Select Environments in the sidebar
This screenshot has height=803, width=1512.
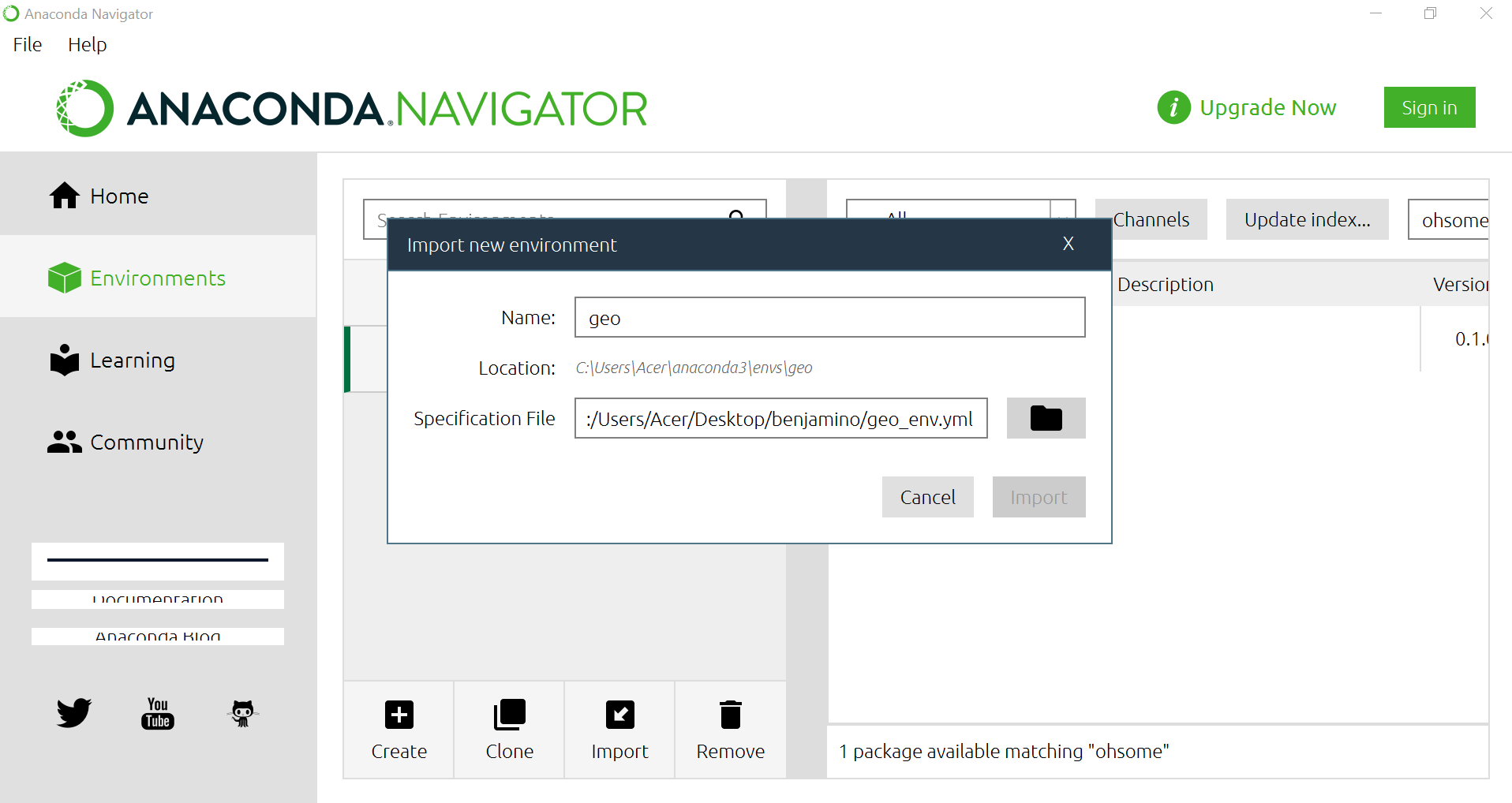(158, 278)
